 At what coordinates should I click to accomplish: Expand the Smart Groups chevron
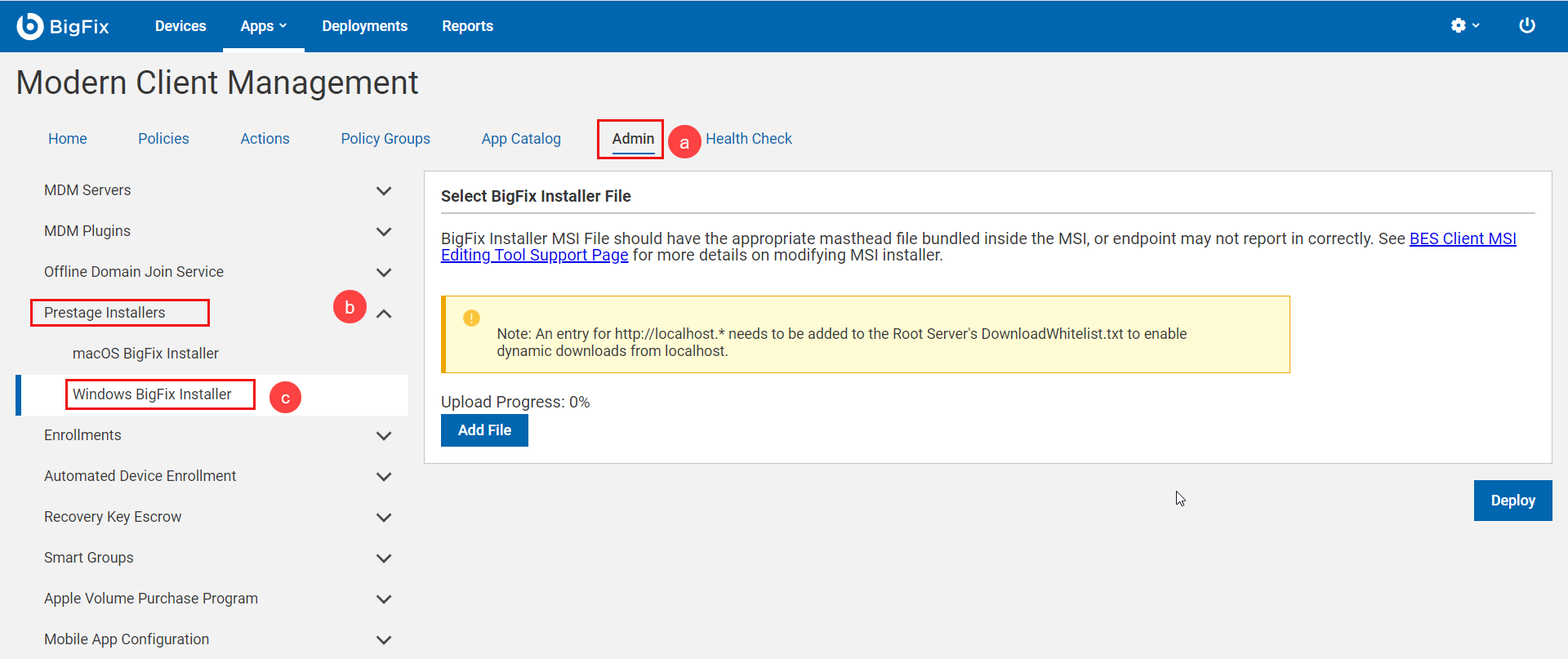pos(384,559)
